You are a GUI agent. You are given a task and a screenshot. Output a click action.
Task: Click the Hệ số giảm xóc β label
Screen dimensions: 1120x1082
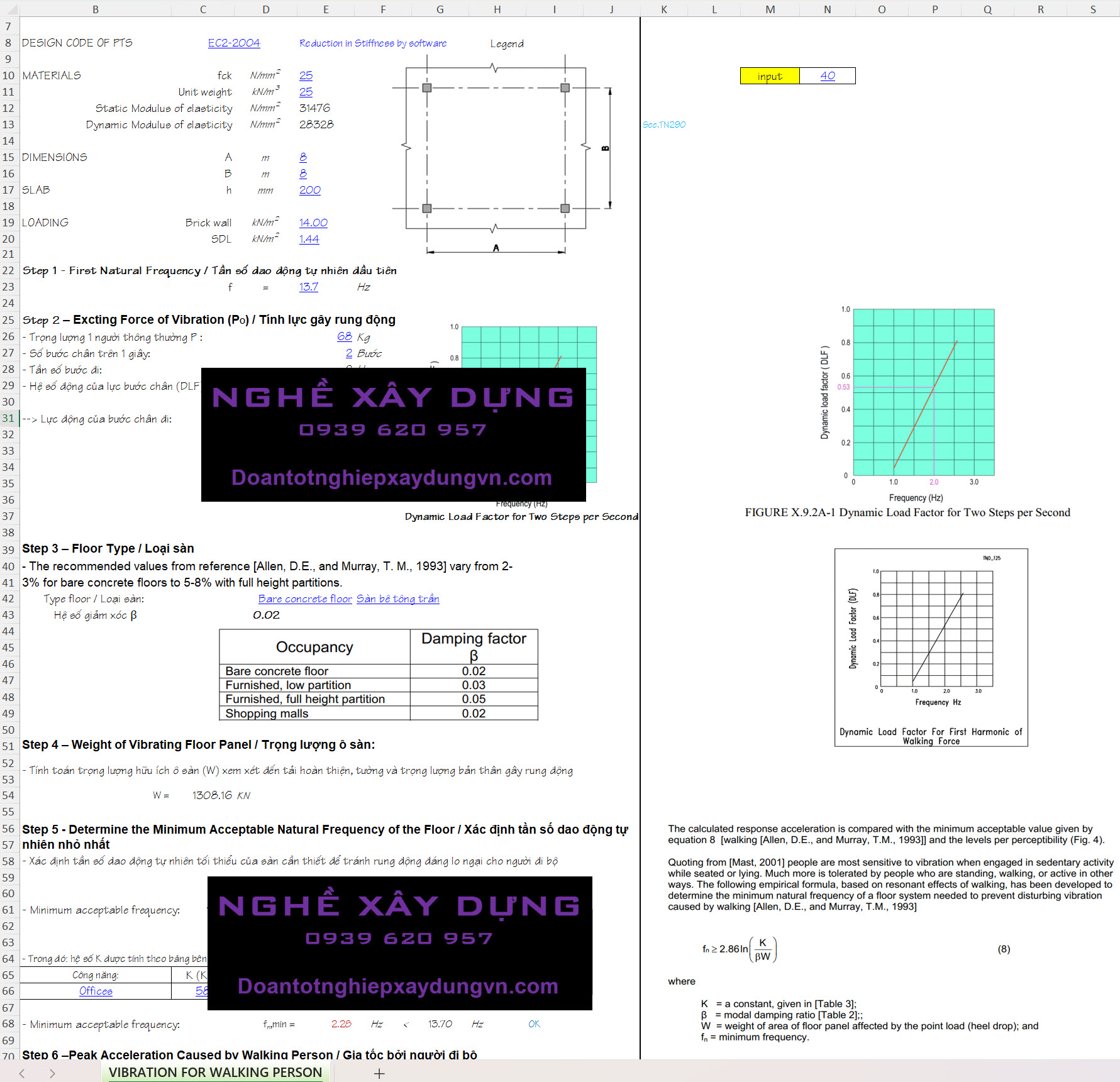coord(96,615)
